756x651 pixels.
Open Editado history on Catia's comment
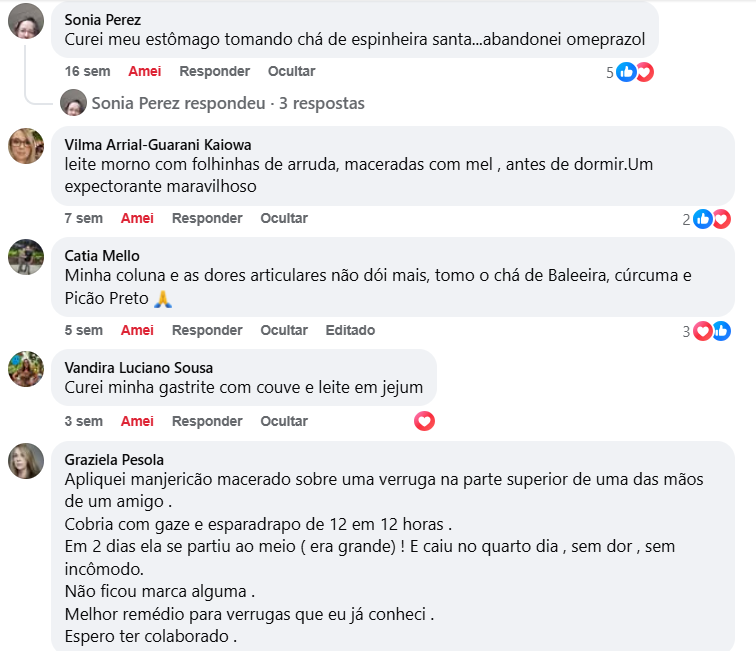coord(350,330)
